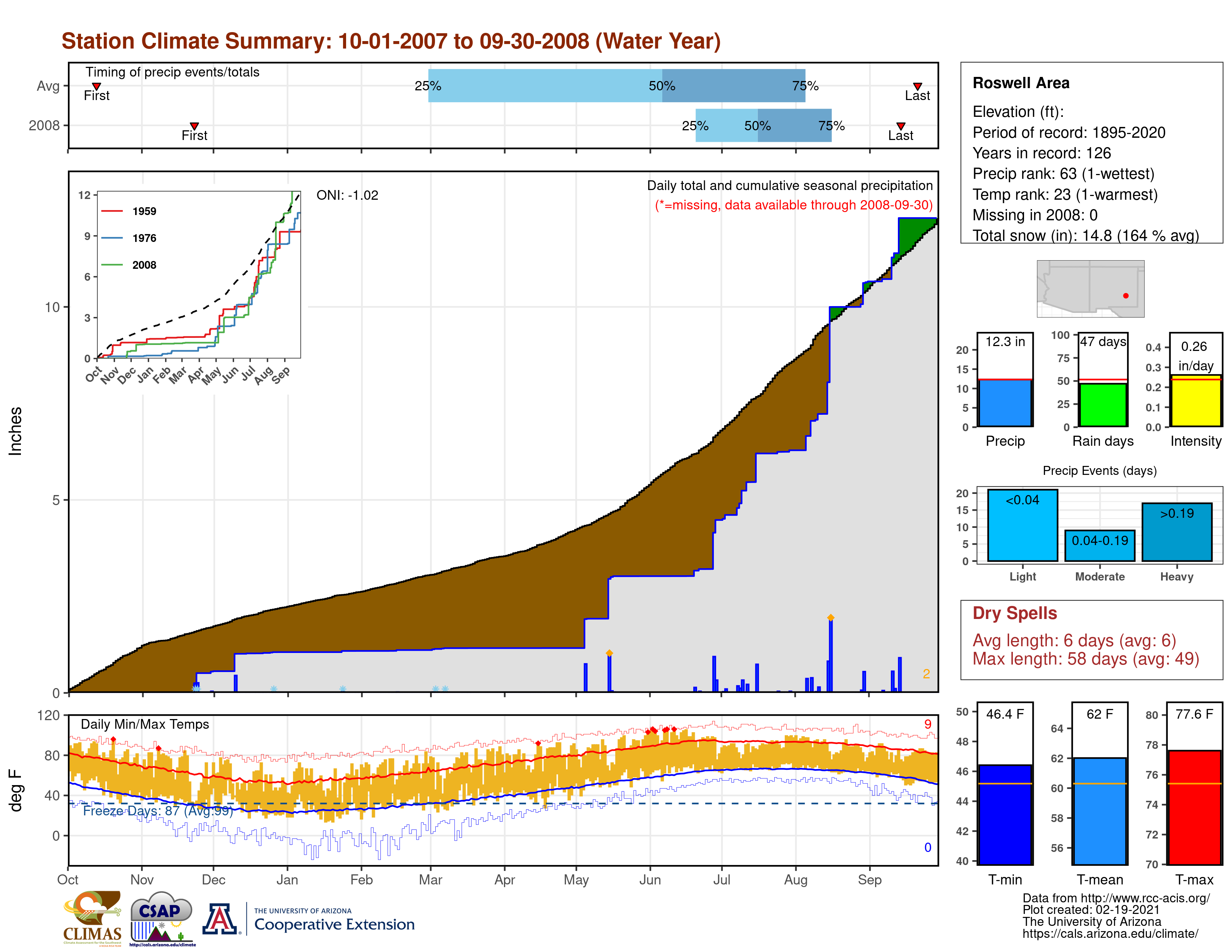Click the blue Precip bar
The height and width of the screenshot is (952, 1232).
pyautogui.click(x=1005, y=403)
